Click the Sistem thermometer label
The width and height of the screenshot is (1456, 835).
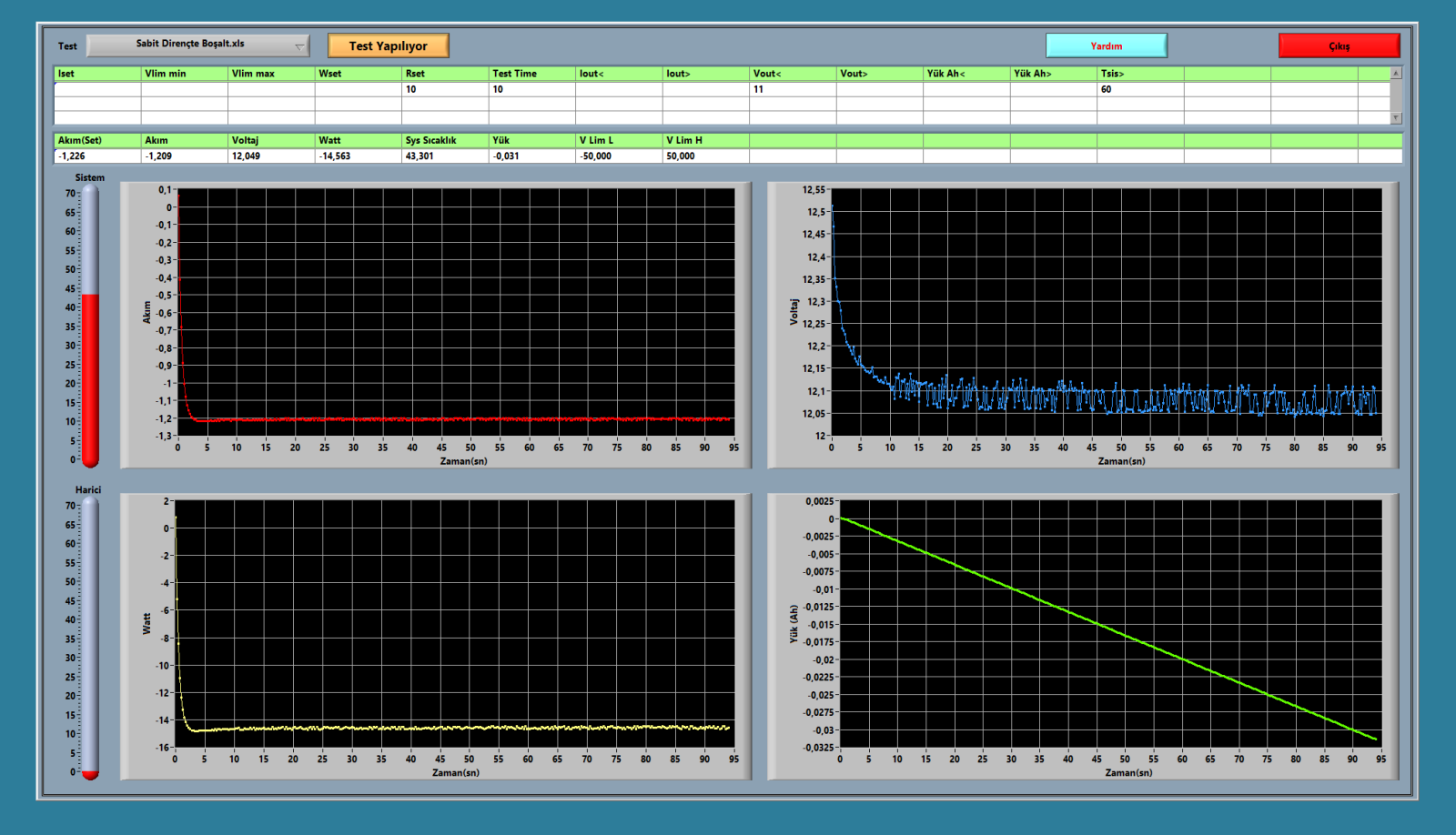tap(89, 177)
